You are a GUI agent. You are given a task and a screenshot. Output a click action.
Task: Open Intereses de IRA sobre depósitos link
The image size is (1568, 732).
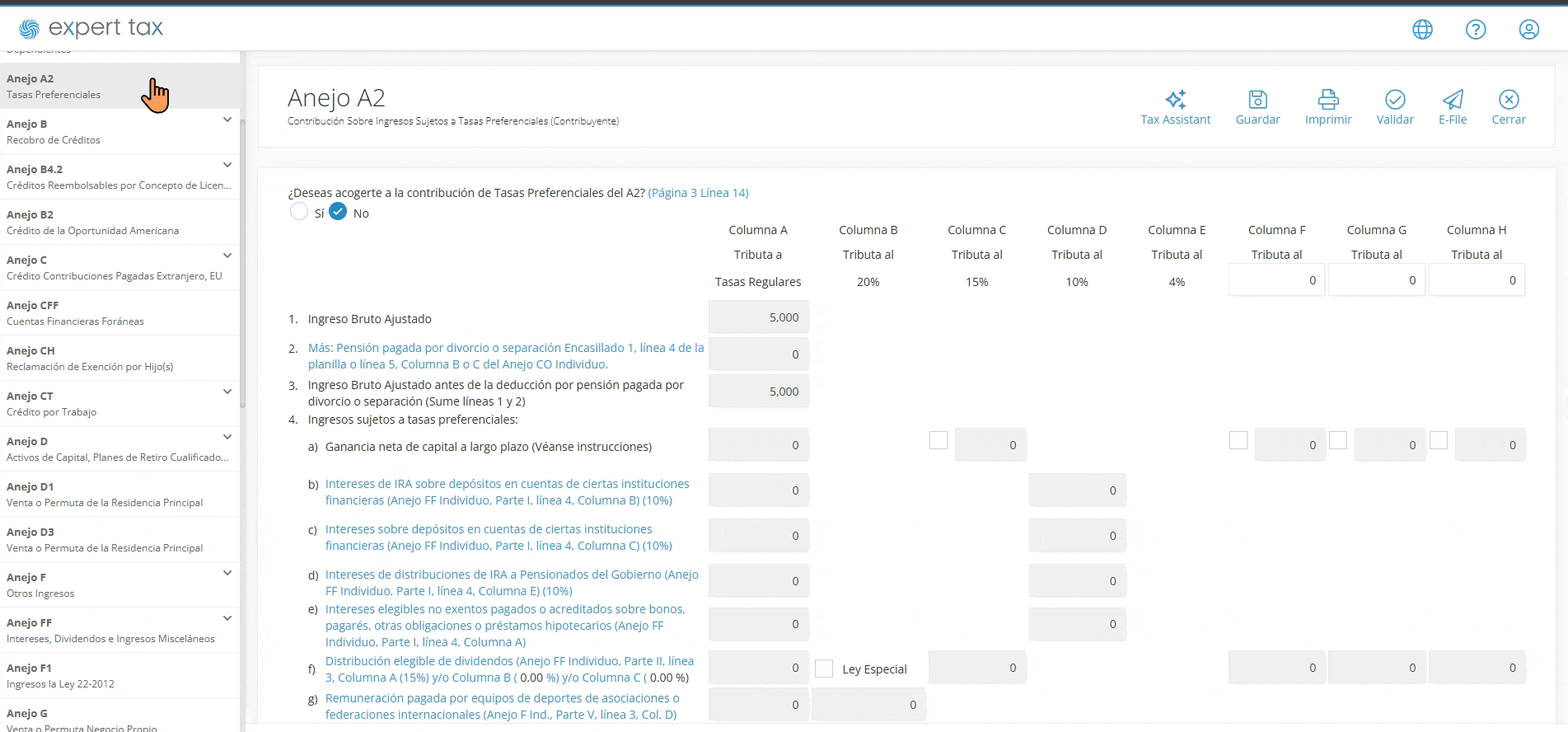coord(507,492)
